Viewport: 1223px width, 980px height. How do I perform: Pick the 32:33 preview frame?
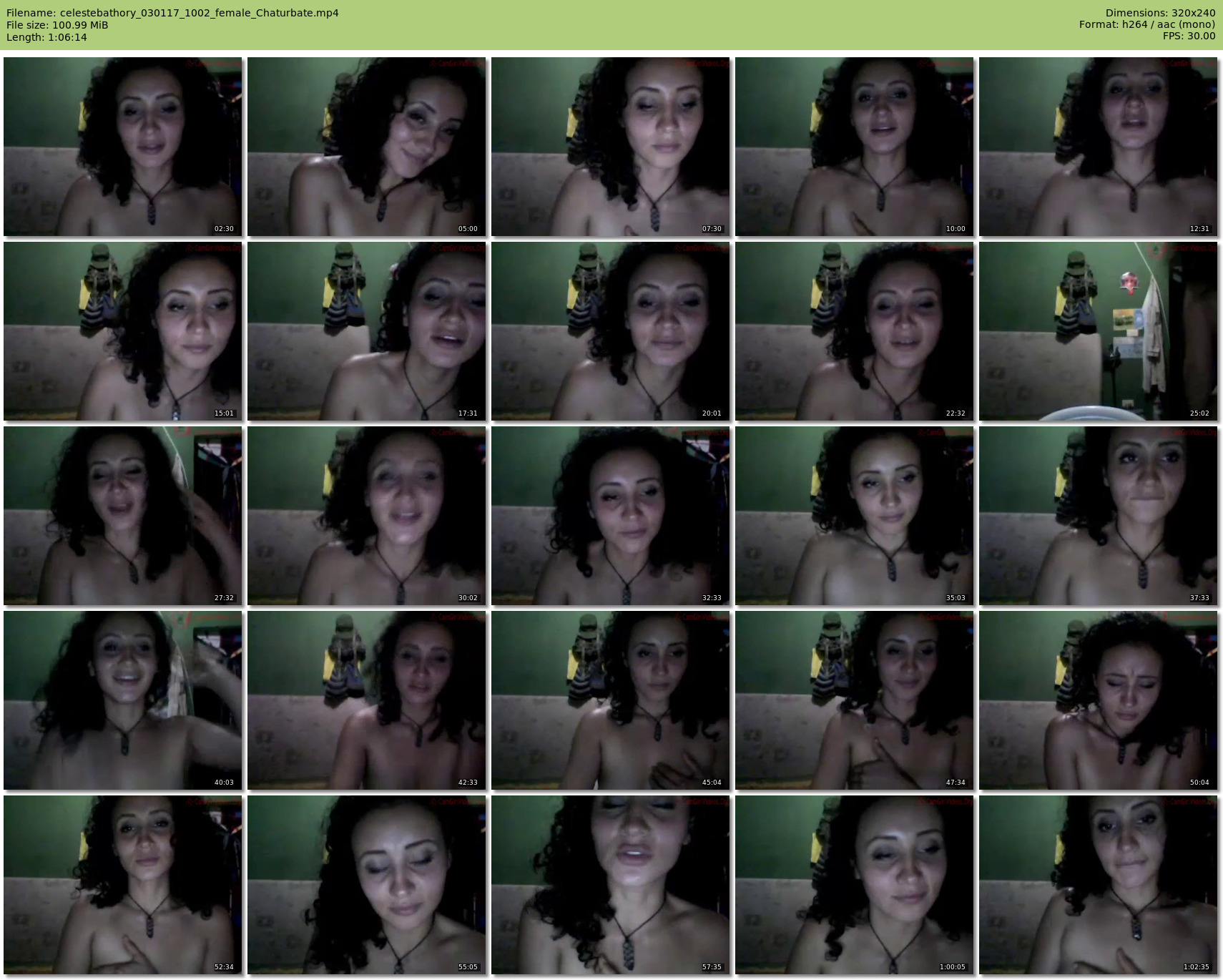point(611,516)
